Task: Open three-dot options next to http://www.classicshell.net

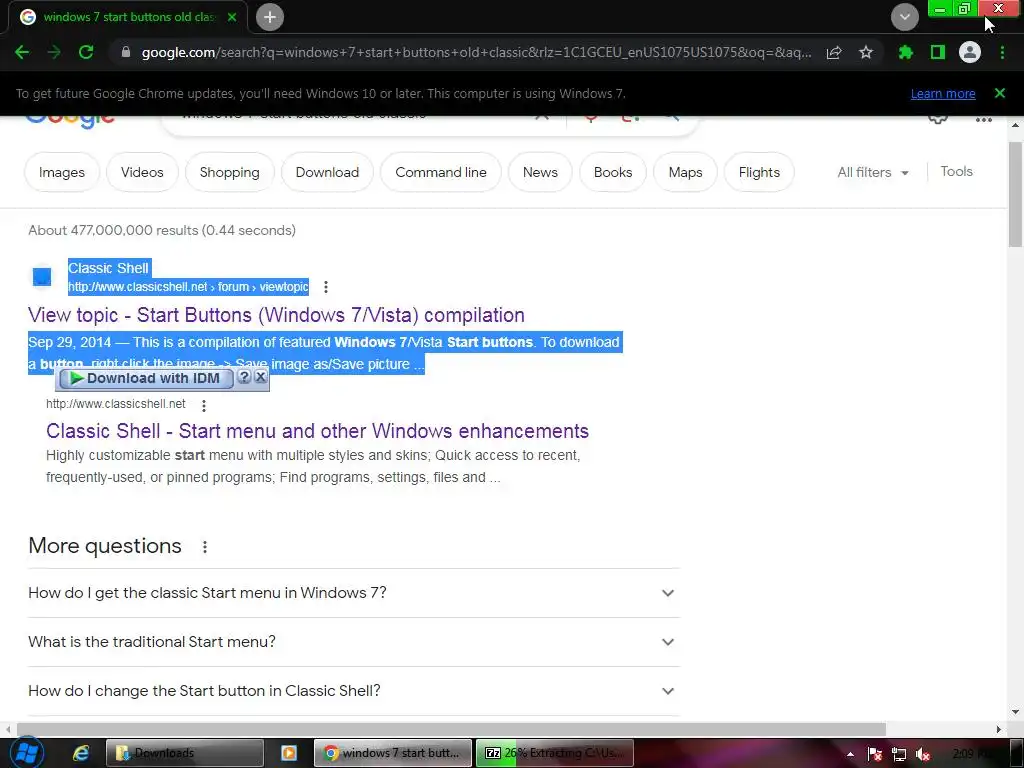Action: 204,406
